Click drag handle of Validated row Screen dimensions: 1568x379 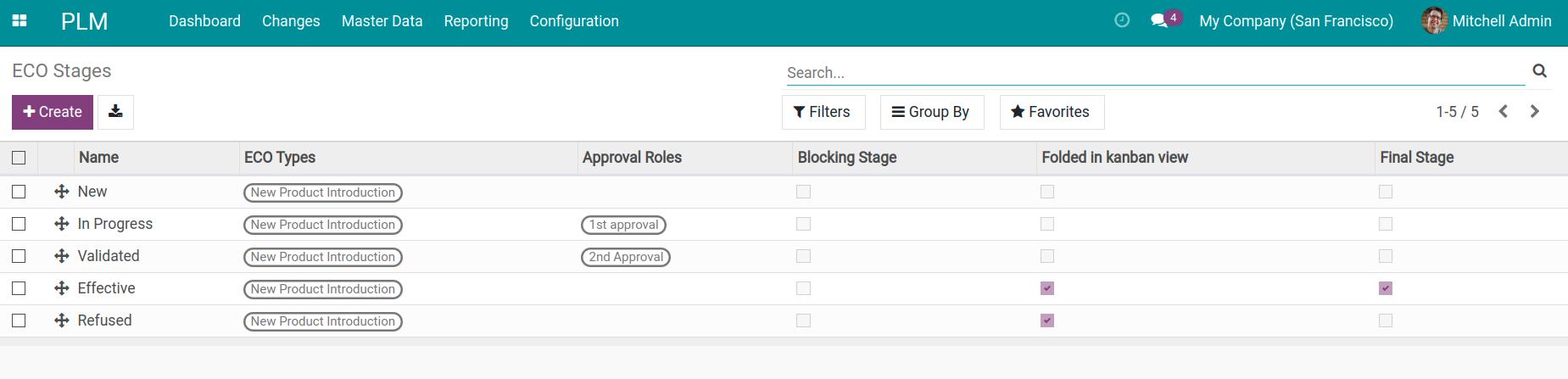[x=61, y=256]
